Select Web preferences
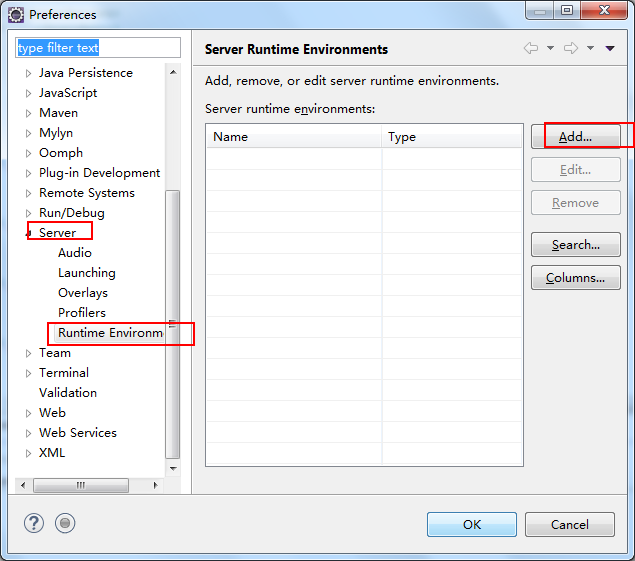 click(52, 413)
